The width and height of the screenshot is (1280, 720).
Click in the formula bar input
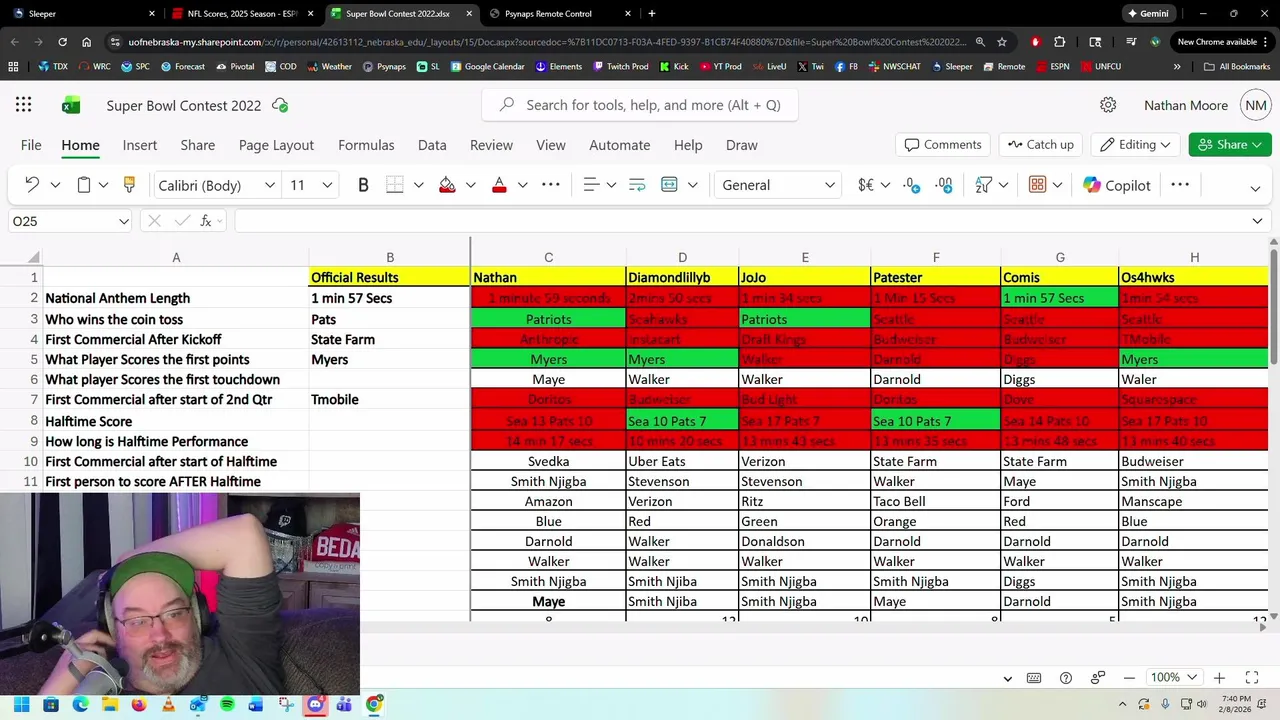tap(740, 221)
